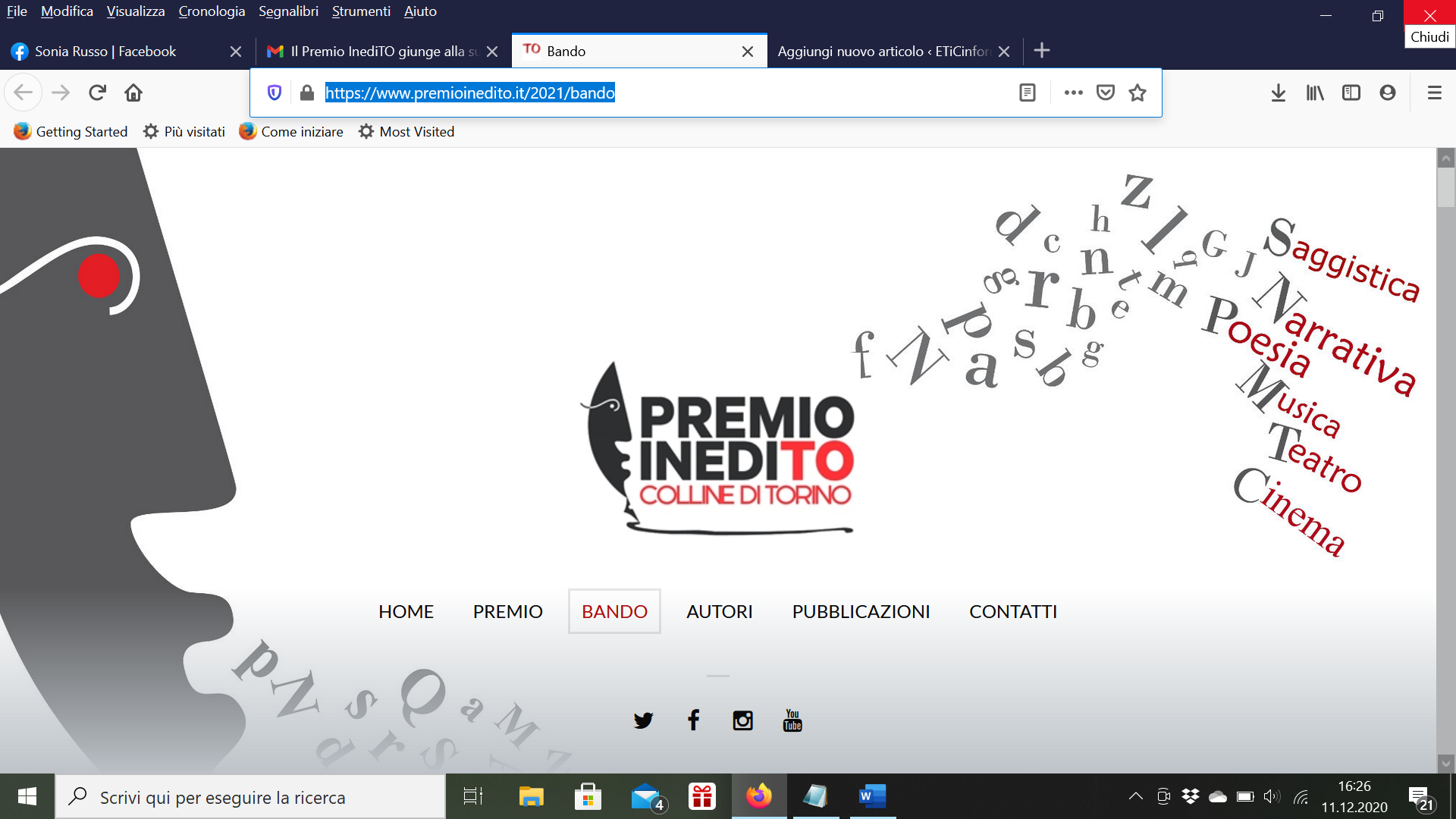The height and width of the screenshot is (819, 1456).
Task: Open the CONTATTI page
Action: 1013,611
